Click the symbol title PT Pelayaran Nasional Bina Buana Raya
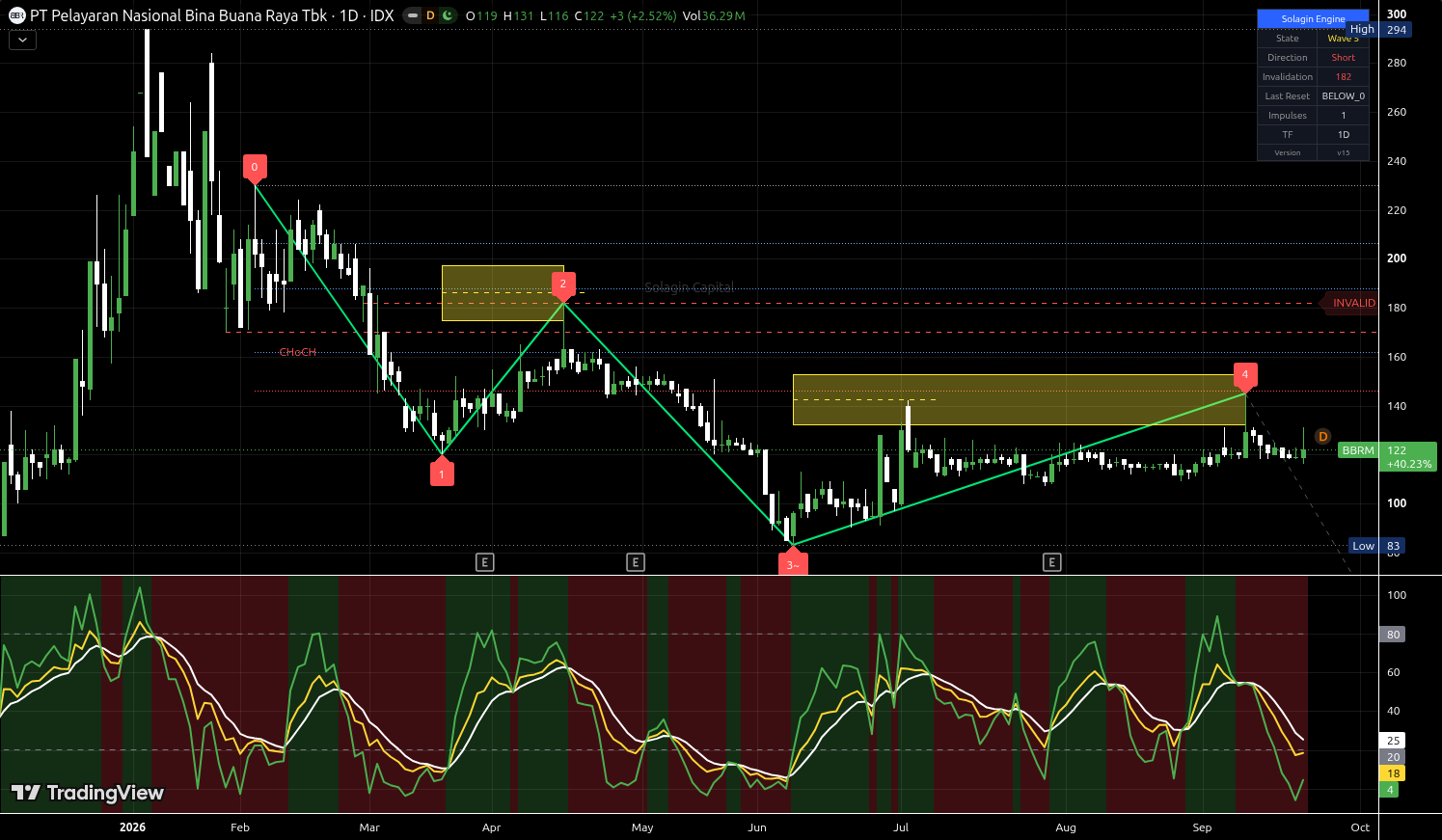 179,15
